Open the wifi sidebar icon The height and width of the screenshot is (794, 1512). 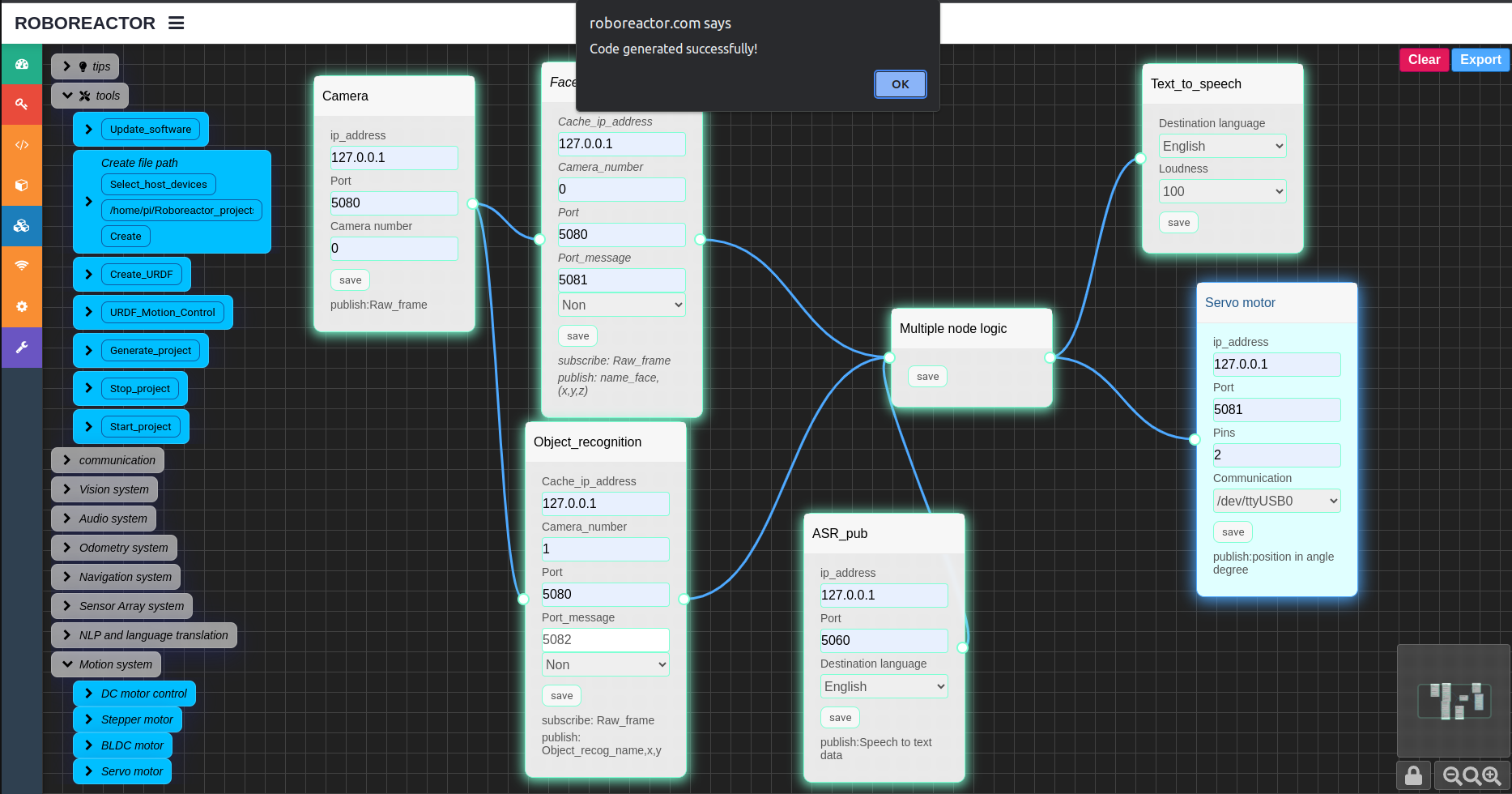click(22, 266)
